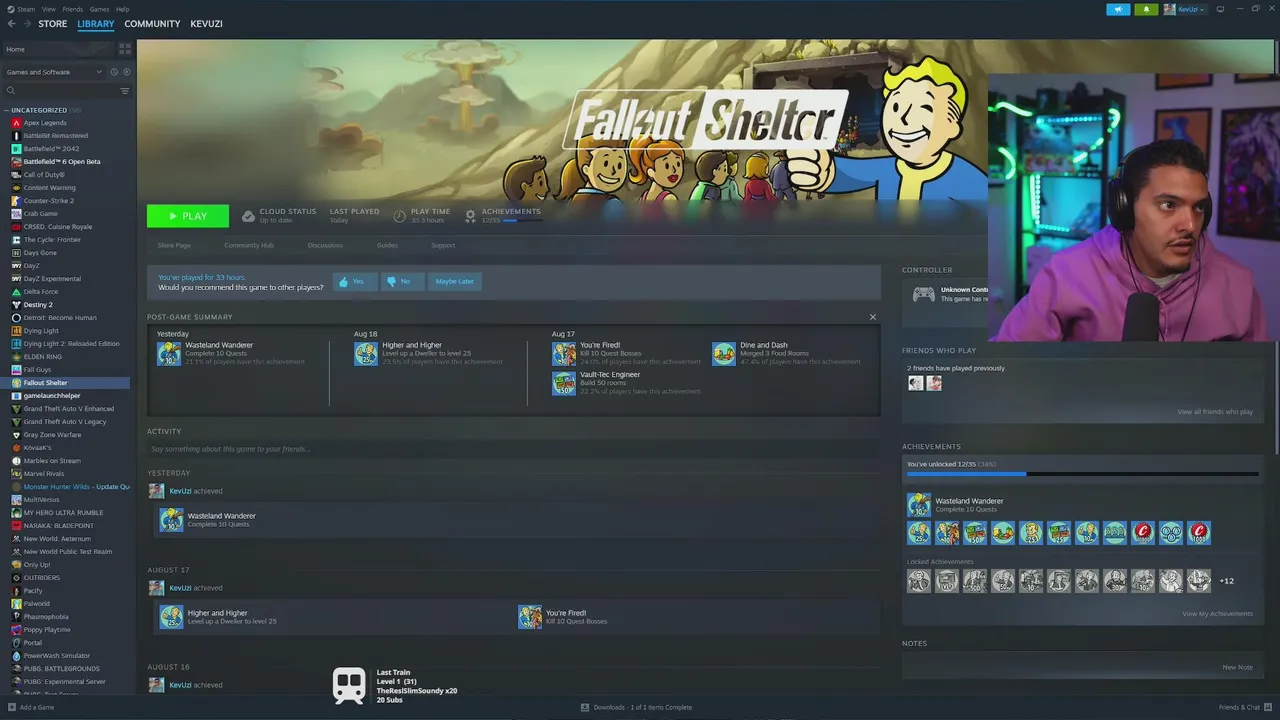Open the Games menu

99,9
